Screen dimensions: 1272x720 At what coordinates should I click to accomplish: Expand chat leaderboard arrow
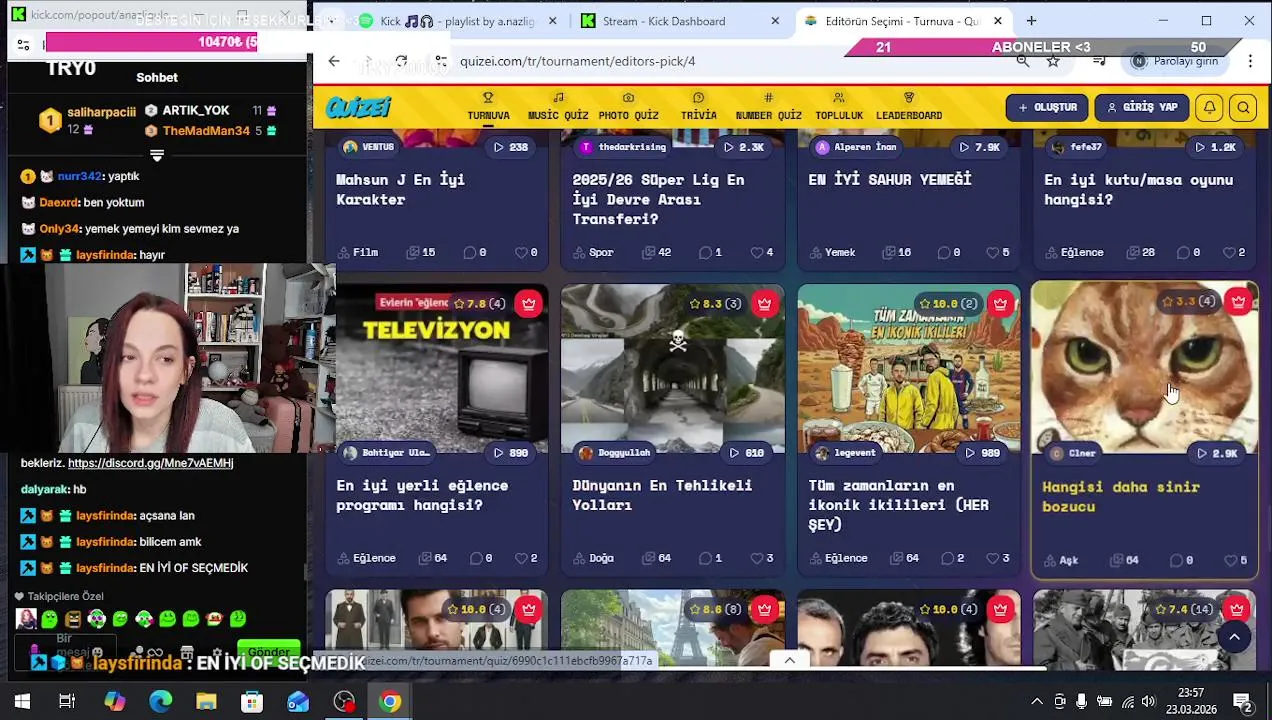click(x=157, y=155)
